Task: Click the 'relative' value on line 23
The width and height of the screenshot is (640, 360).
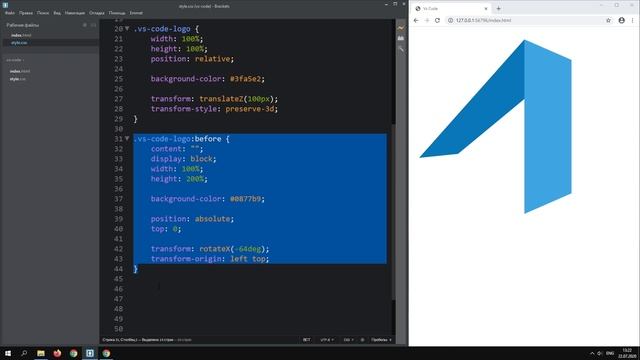Action: click(212, 59)
